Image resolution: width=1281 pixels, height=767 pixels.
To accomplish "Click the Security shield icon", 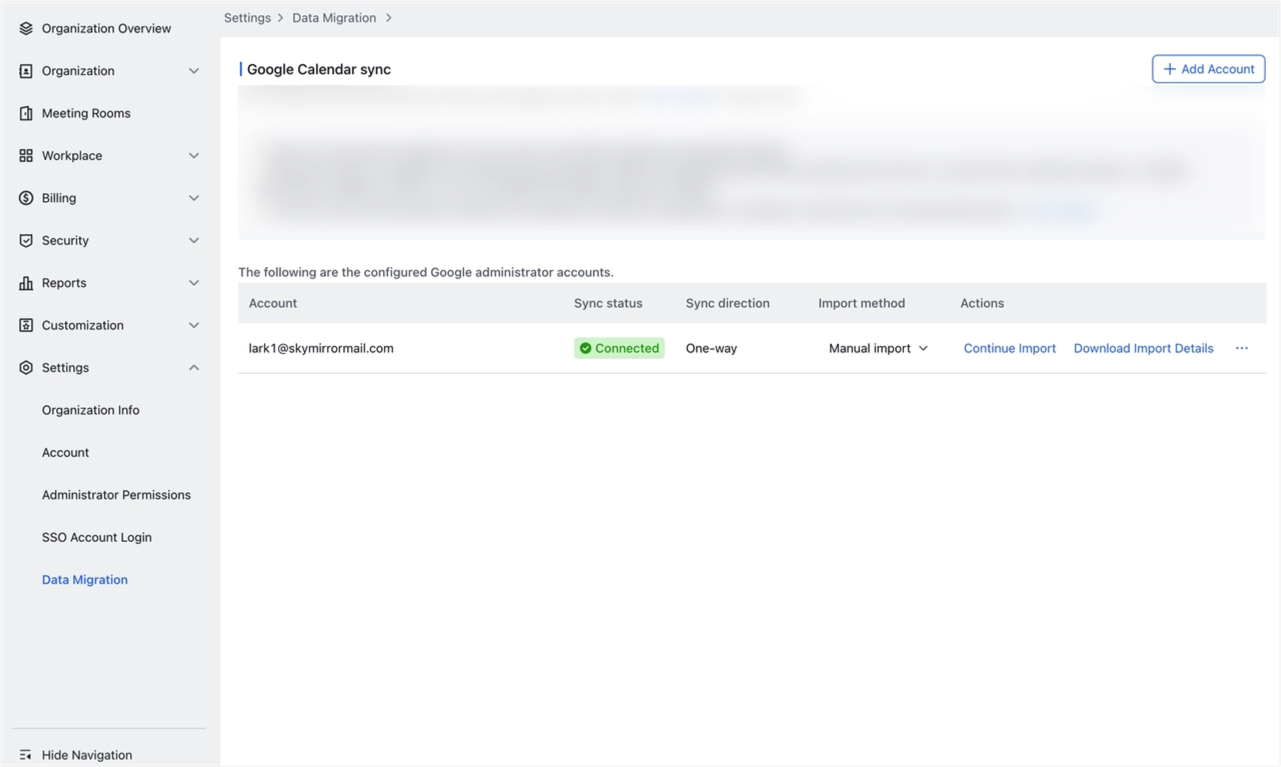I will click(26, 240).
